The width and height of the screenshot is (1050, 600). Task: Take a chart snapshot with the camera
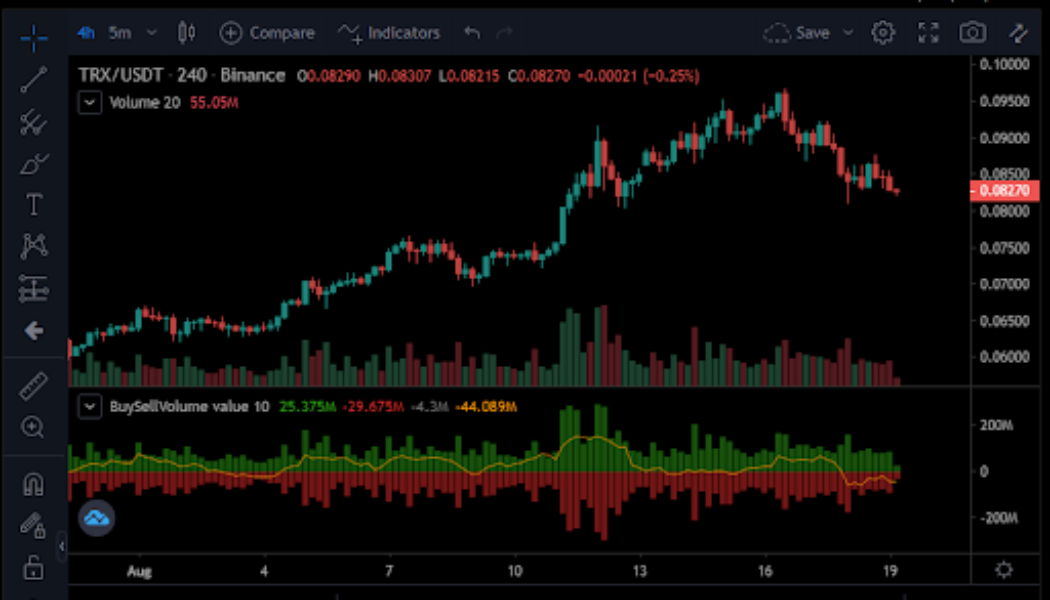[973, 32]
